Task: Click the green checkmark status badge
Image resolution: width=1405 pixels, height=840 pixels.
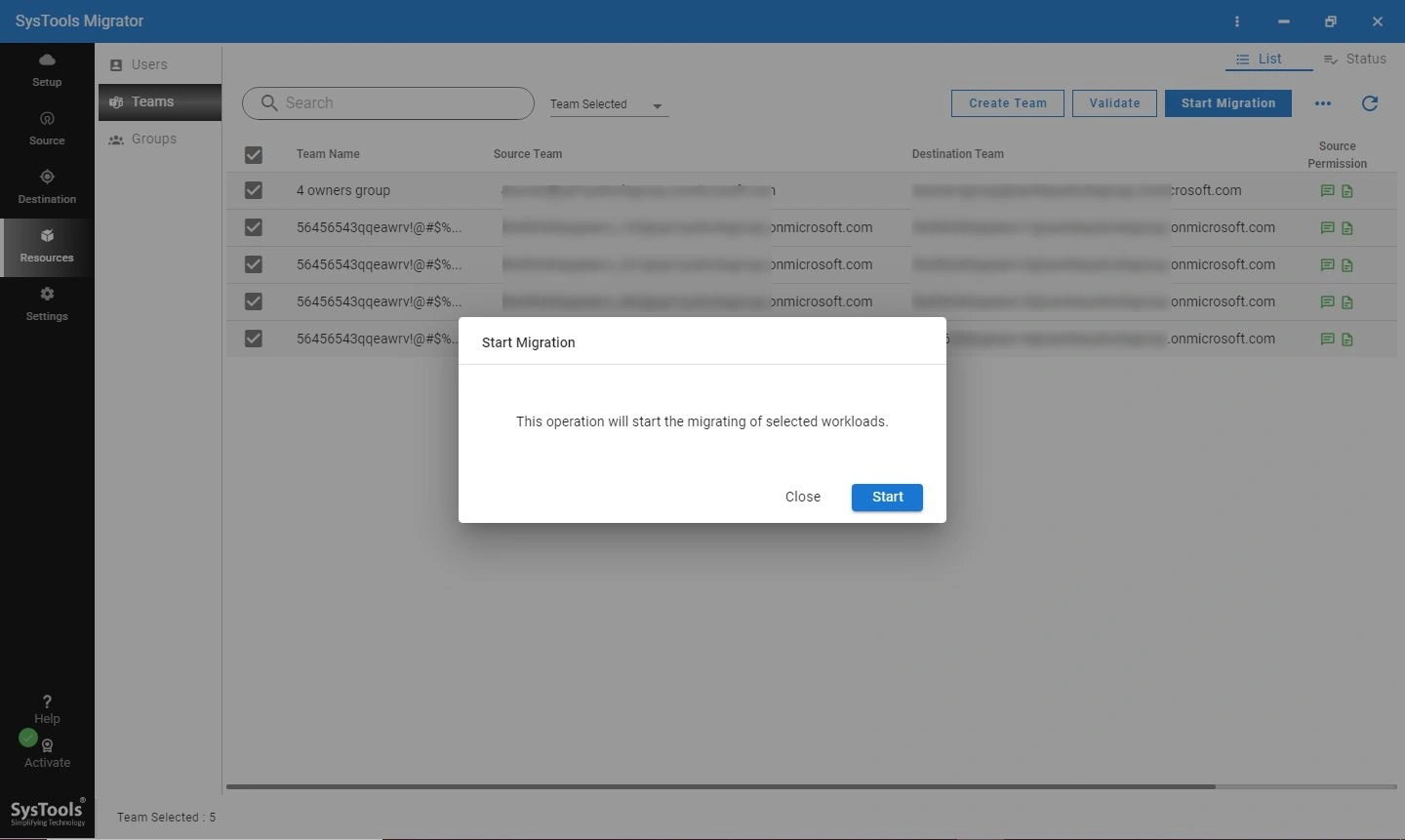Action: [28, 738]
